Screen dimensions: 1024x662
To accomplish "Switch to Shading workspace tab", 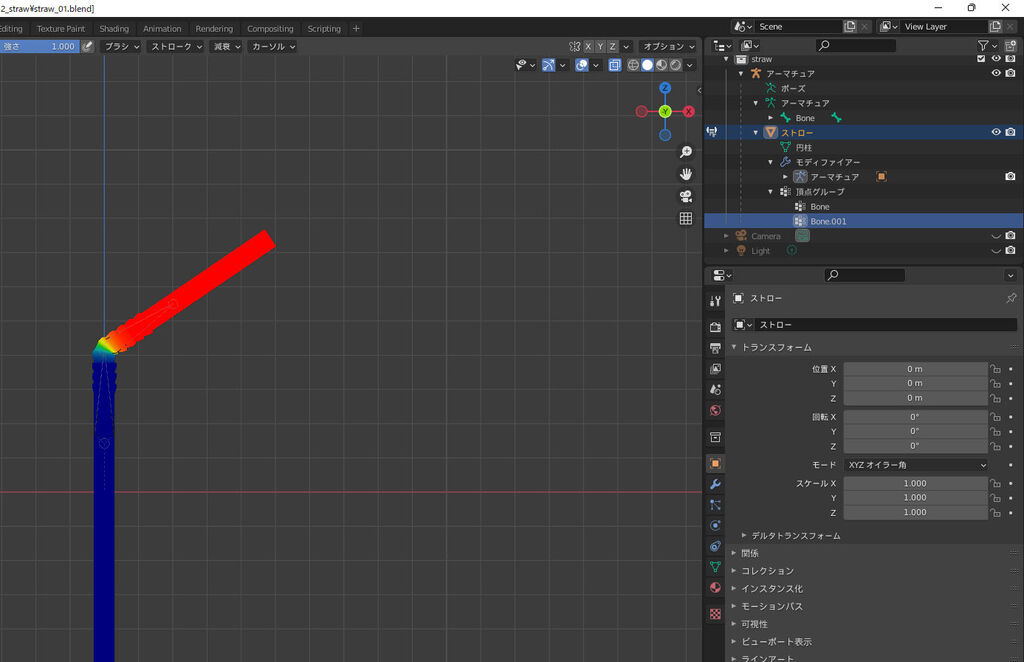I will tap(114, 29).
